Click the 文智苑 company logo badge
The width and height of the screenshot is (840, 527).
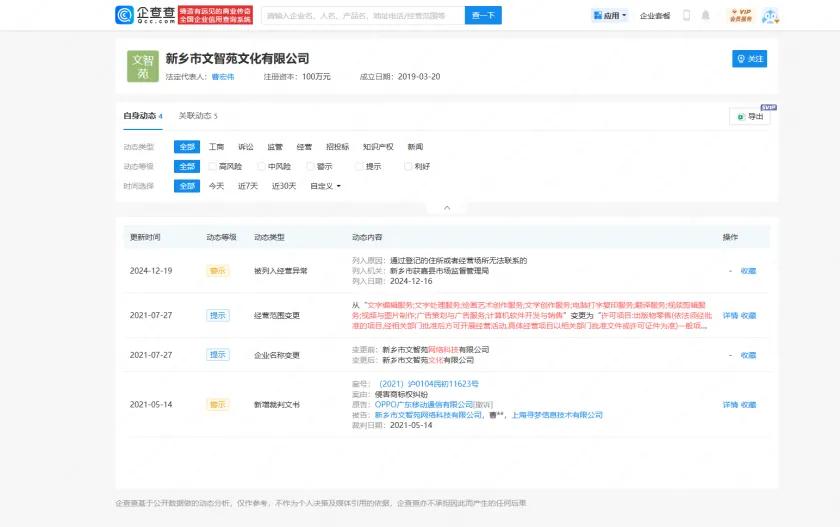pyautogui.click(x=142, y=66)
